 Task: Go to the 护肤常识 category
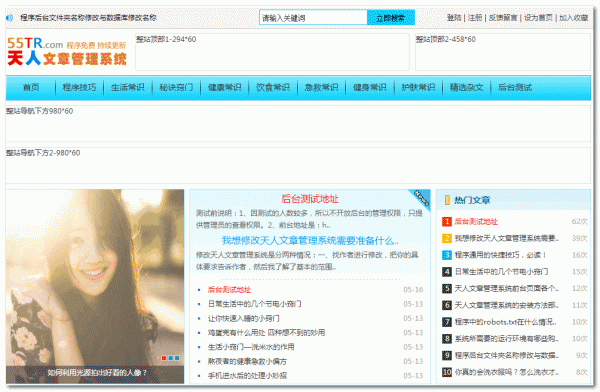pos(418,87)
